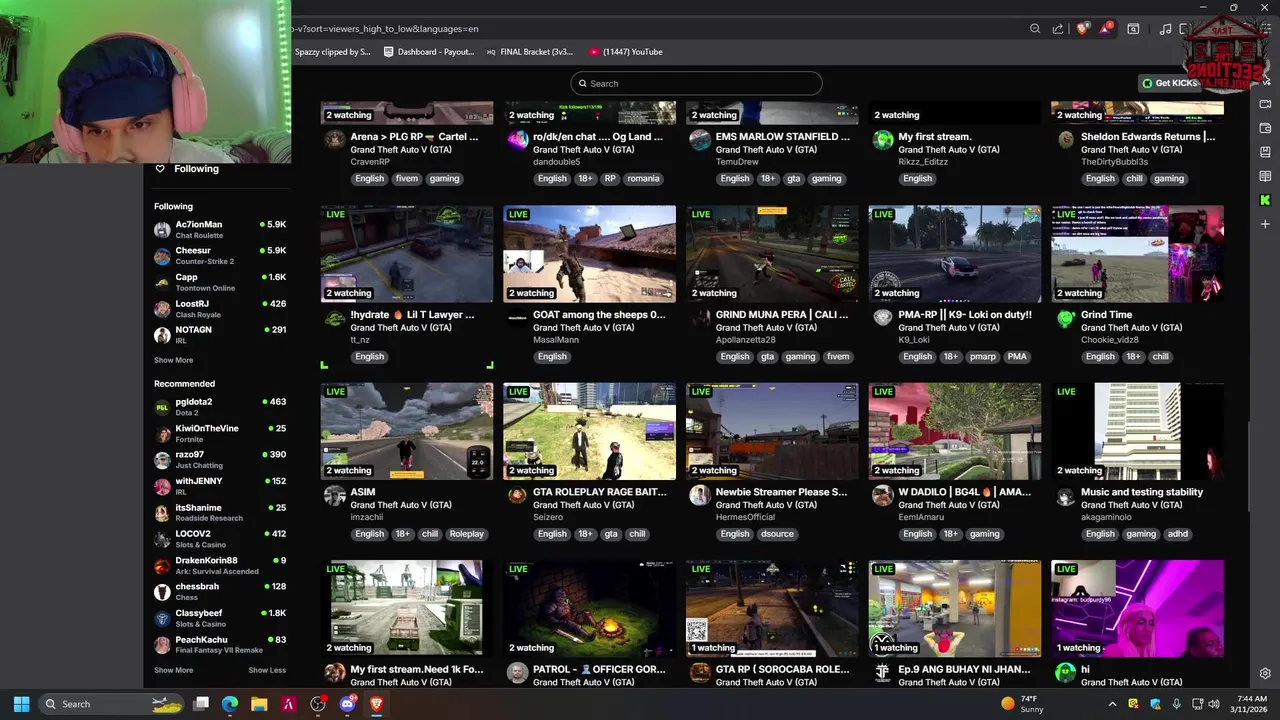The height and width of the screenshot is (720, 1280).
Task: Open the Dashboard - Payout bookmark
Action: coord(429,52)
